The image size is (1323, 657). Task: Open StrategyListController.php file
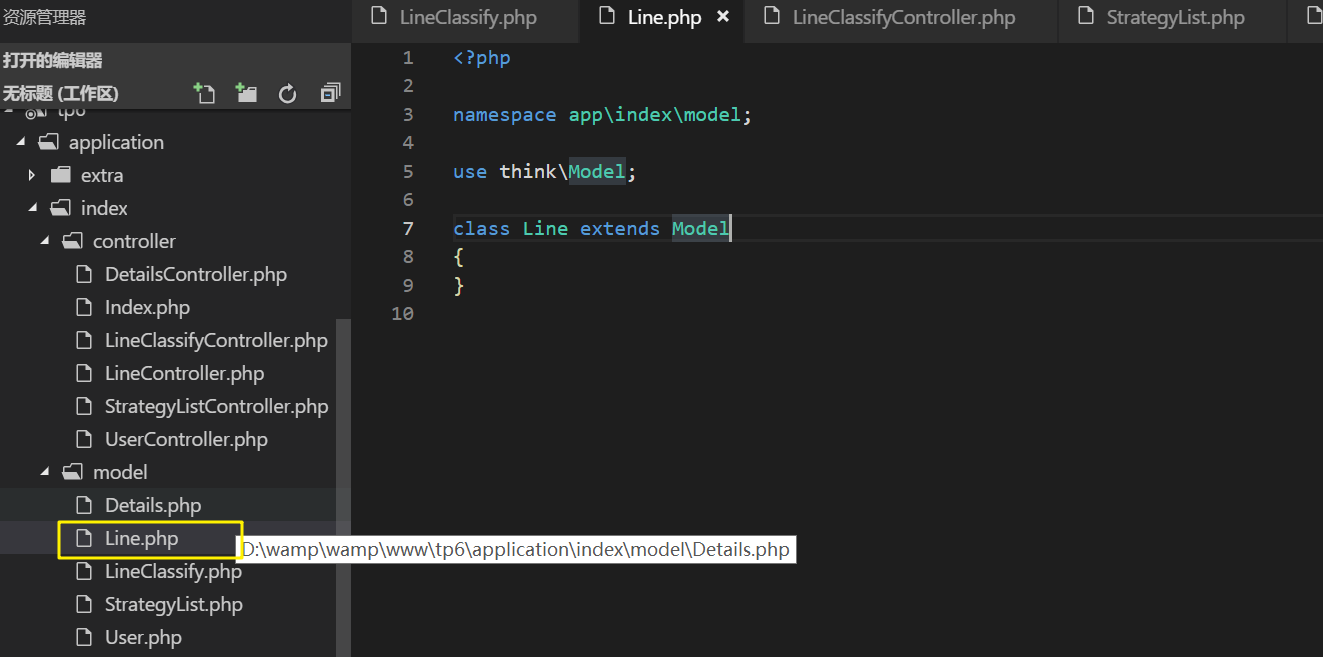(216, 406)
